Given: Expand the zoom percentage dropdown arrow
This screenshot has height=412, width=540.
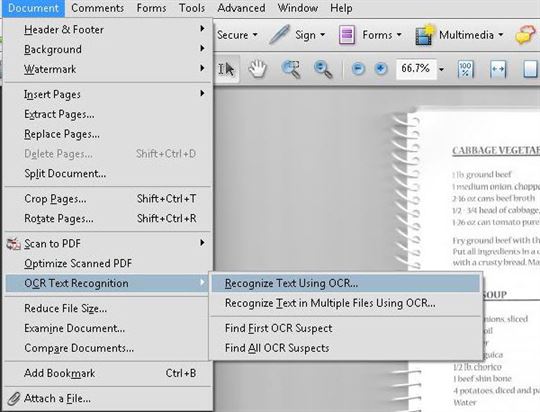Looking at the screenshot, I should 441,69.
